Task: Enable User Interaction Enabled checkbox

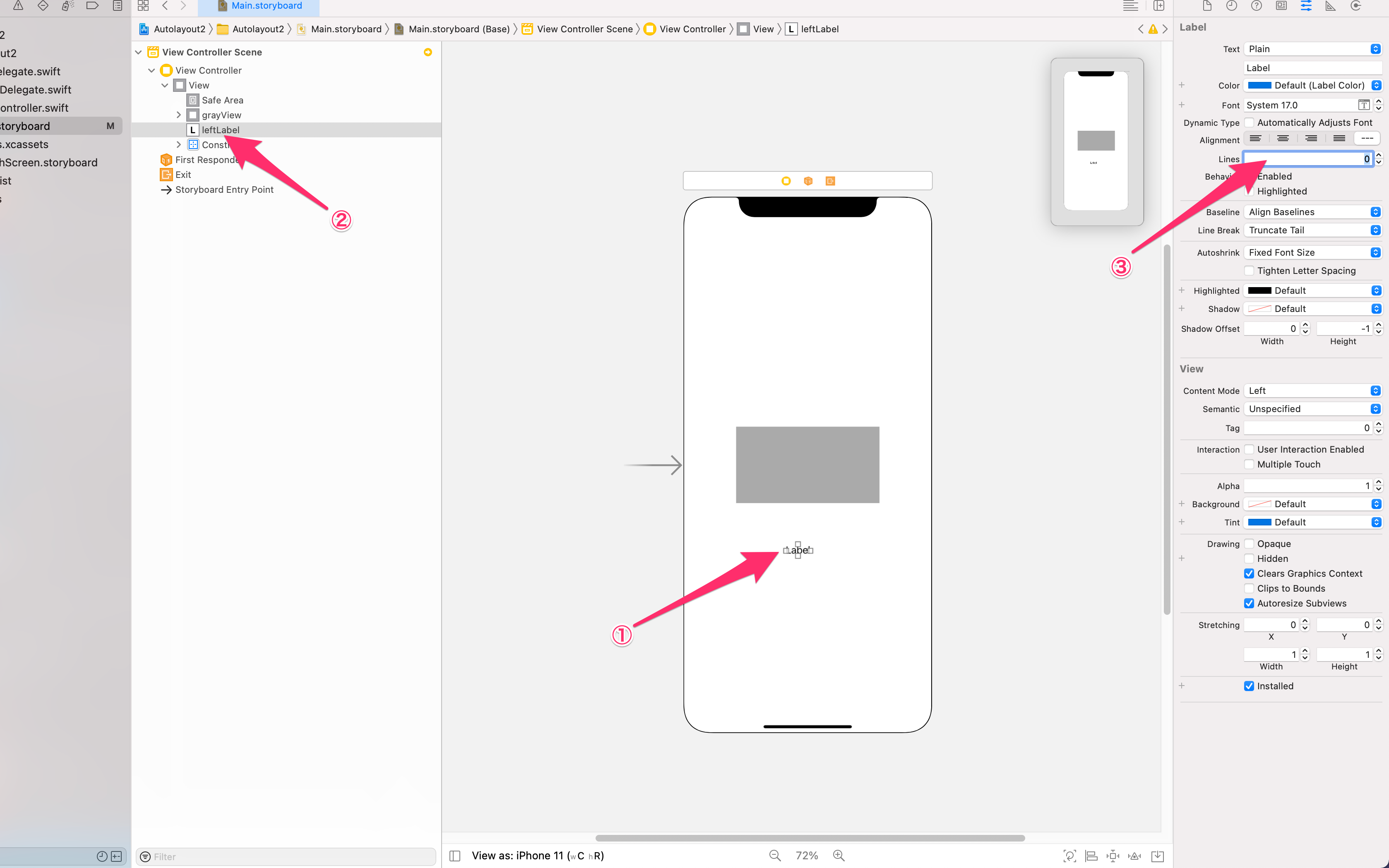Action: (1249, 449)
